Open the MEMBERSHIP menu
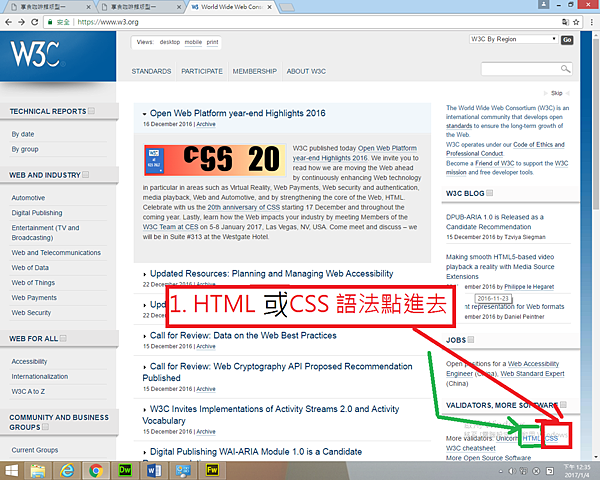Screen dimensions: 600x480 point(254,71)
